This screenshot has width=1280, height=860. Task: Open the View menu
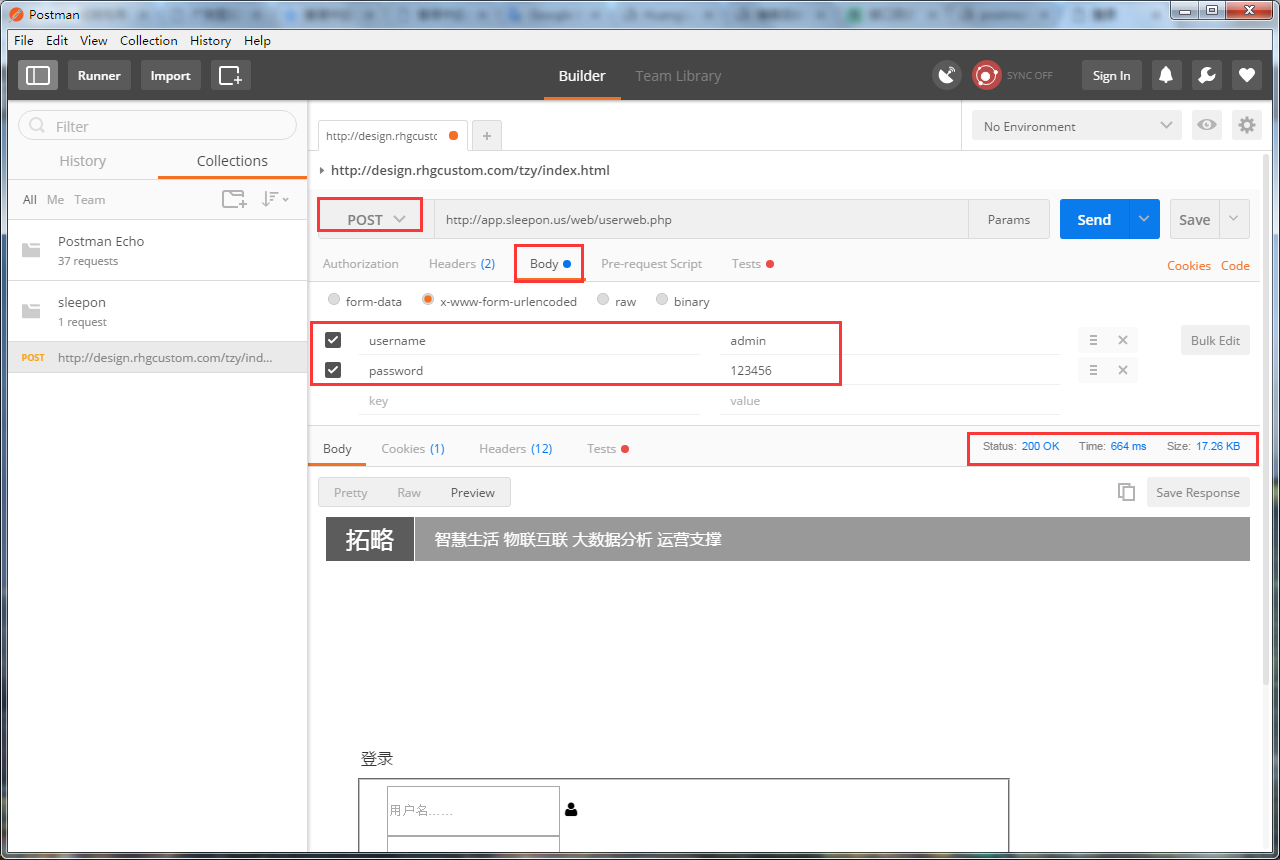point(94,40)
